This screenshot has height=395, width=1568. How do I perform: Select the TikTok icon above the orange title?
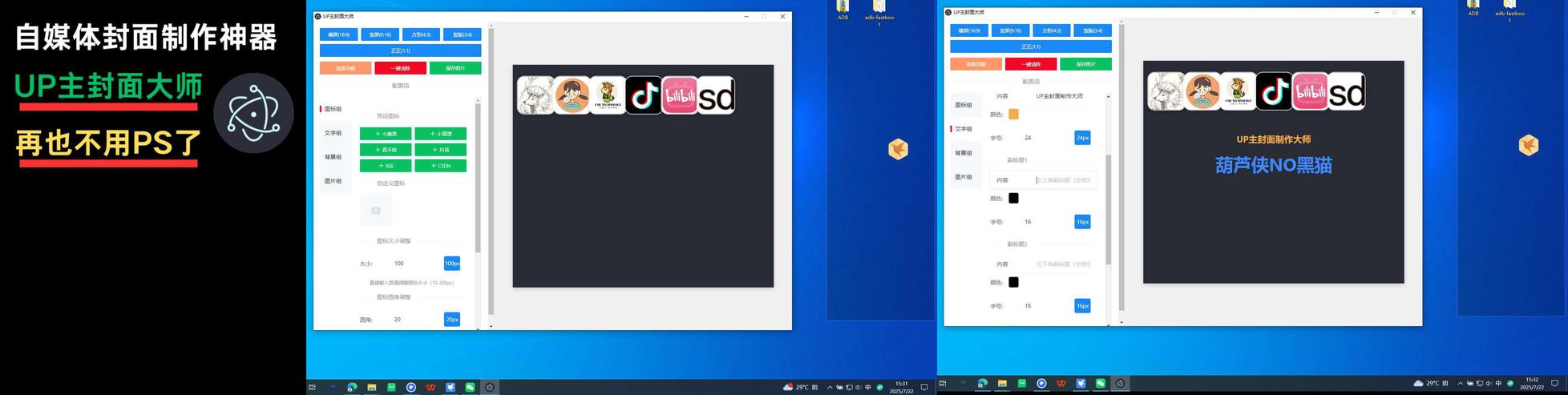(1274, 91)
